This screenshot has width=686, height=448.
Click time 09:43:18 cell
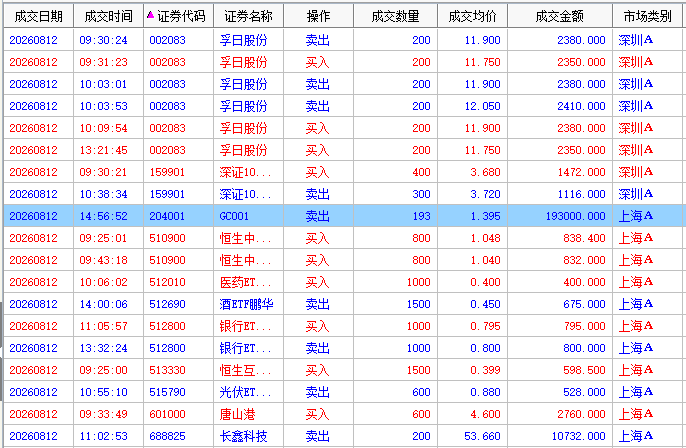tap(103, 260)
